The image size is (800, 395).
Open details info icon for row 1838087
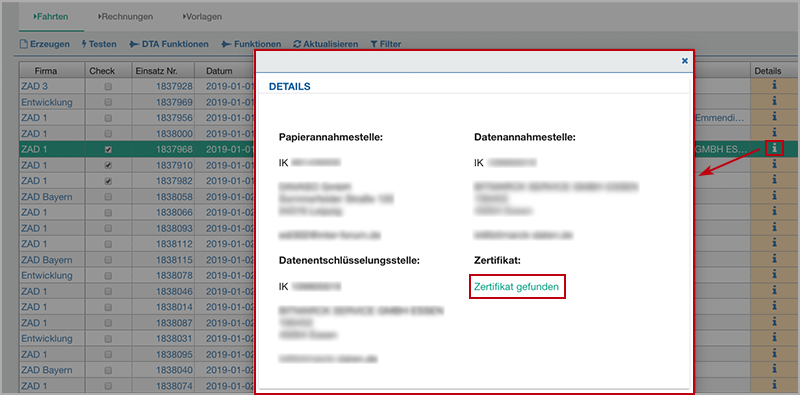click(x=774, y=323)
